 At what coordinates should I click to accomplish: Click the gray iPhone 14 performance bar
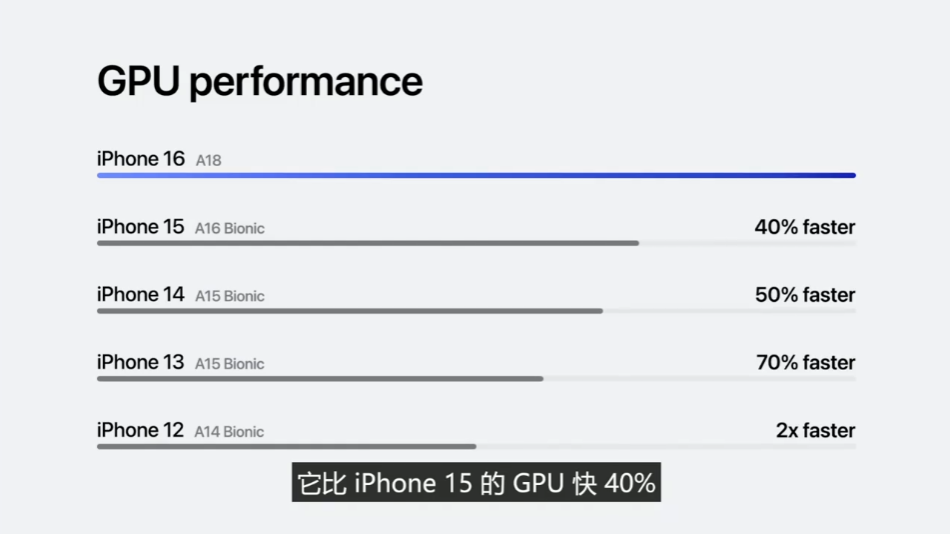[349, 311]
